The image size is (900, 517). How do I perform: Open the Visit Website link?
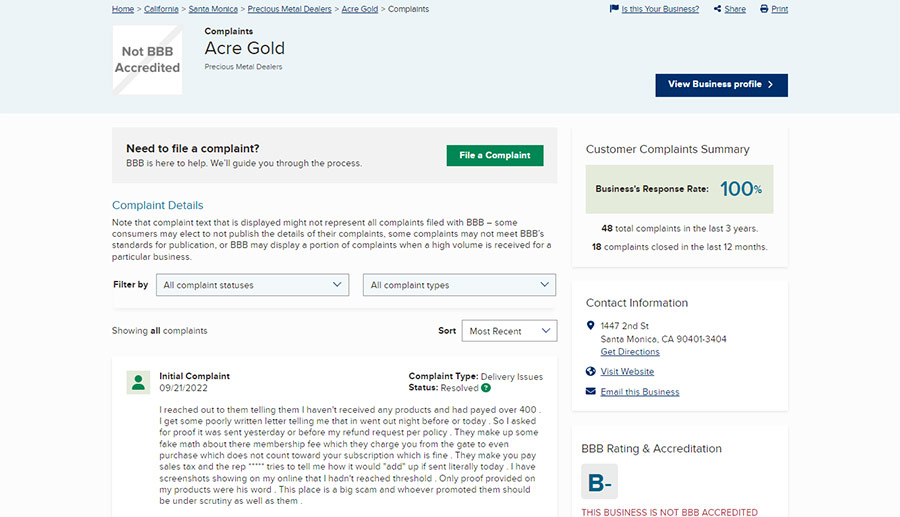(627, 372)
